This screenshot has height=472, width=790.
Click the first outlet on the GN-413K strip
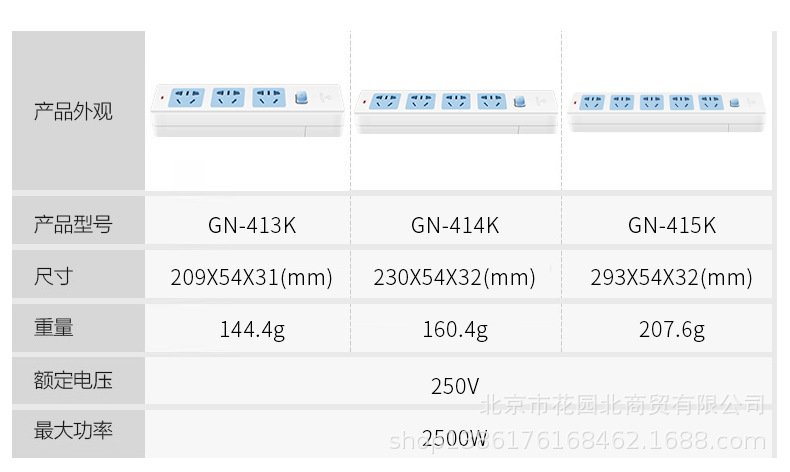[187, 98]
